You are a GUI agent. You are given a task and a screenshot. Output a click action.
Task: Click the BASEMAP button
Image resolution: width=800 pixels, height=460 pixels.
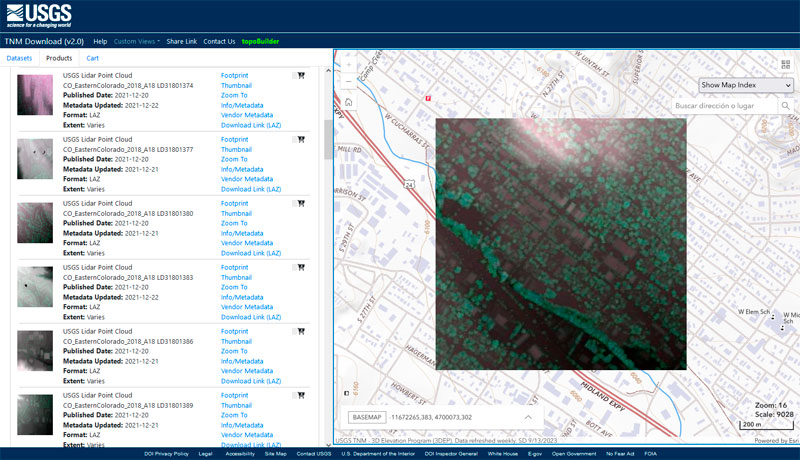(x=367, y=417)
